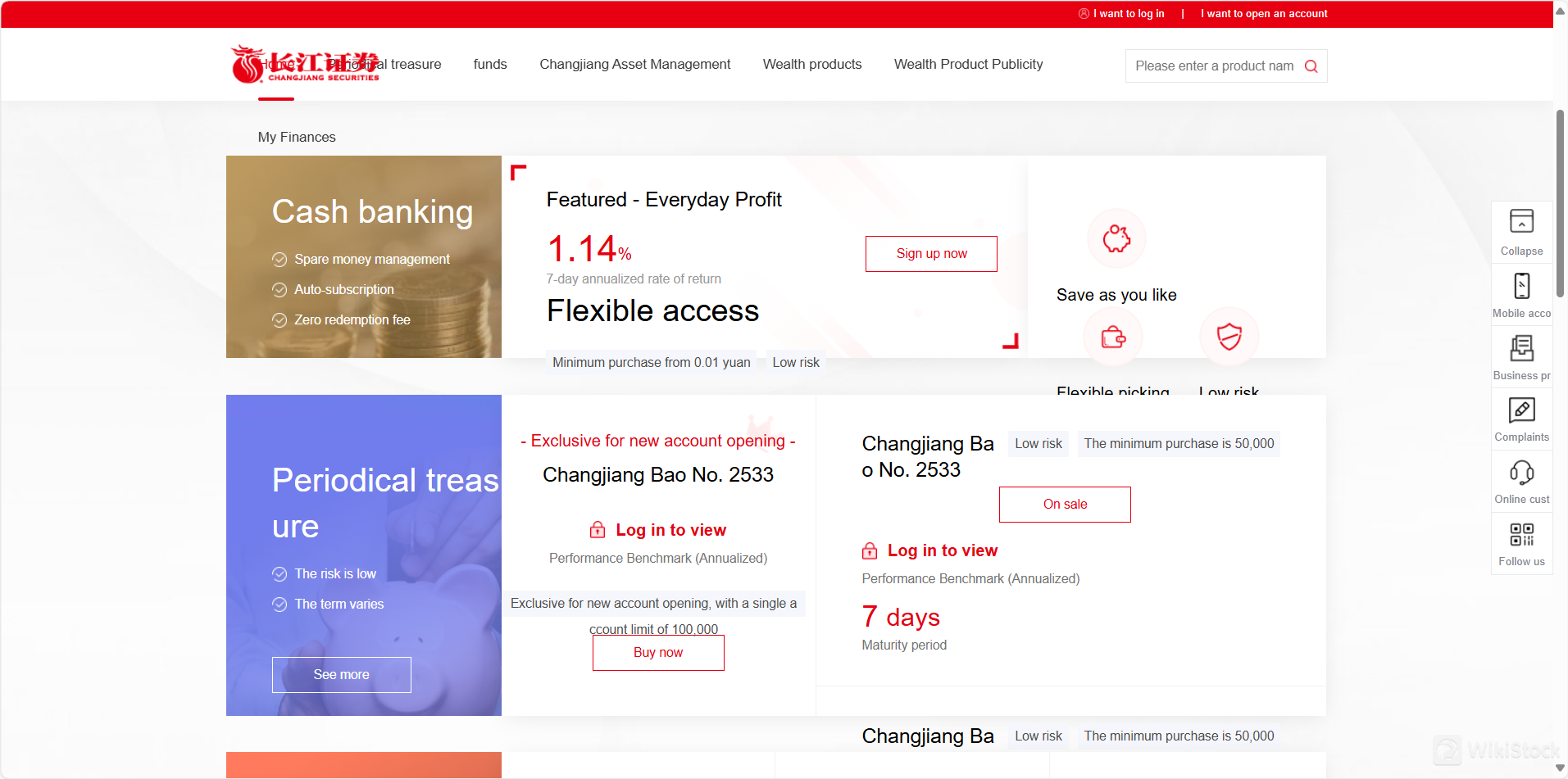Open the Complaints sidebar icon
This screenshot has width=1568, height=779.
tap(1521, 419)
